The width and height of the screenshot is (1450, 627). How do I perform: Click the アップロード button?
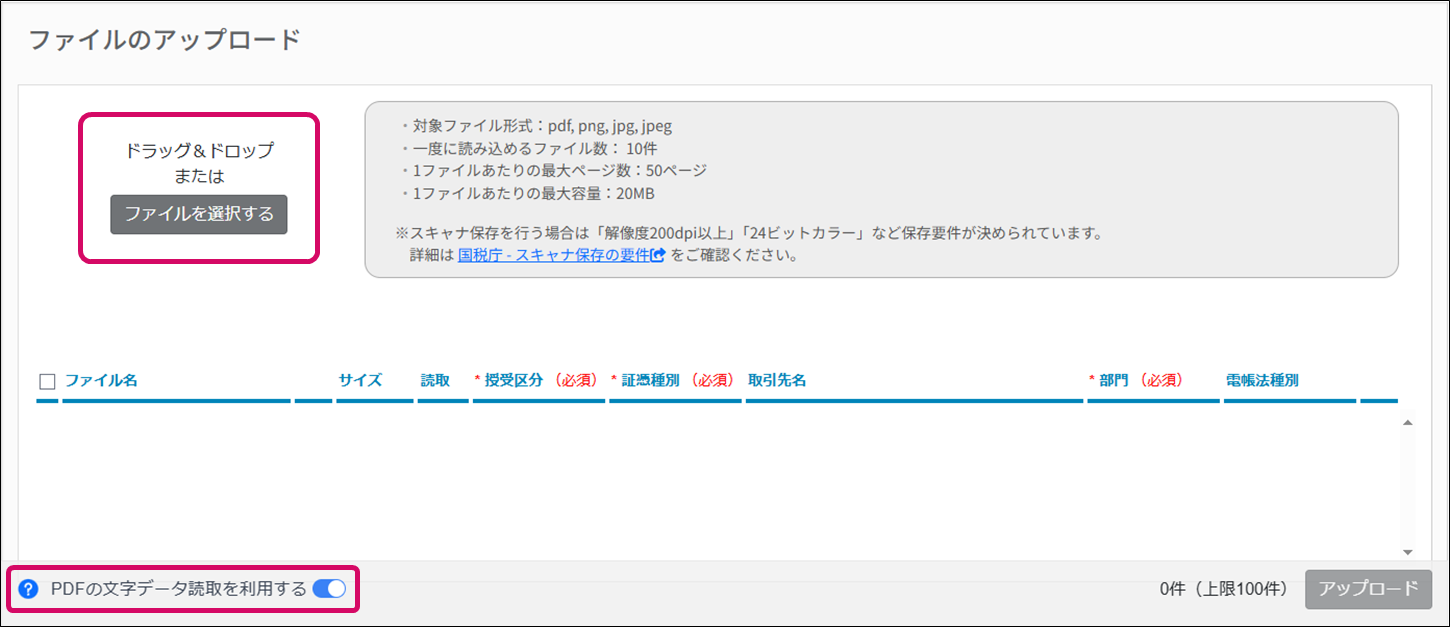point(1368,589)
